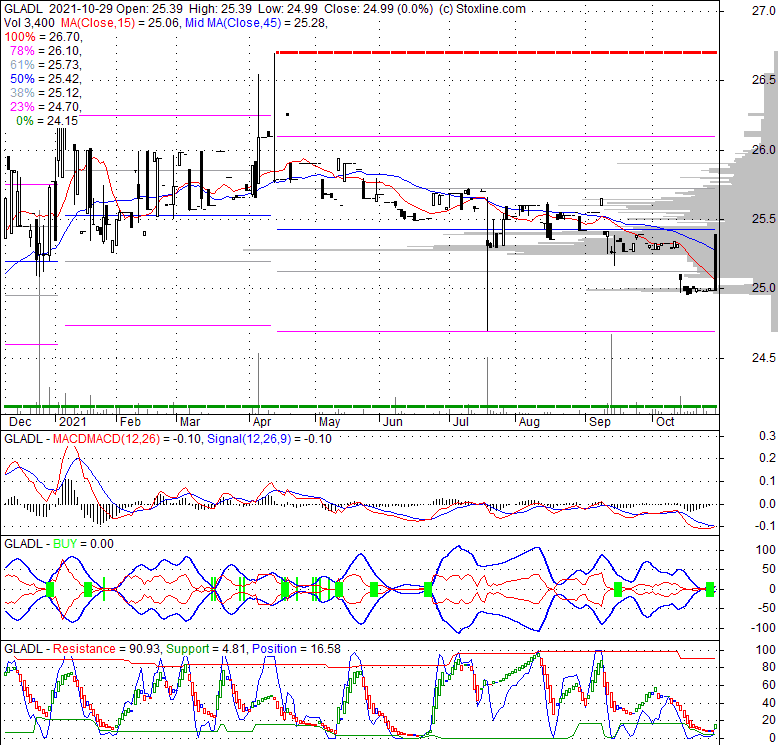Click the 'Mar' month label on time axis

pyautogui.click(x=190, y=422)
